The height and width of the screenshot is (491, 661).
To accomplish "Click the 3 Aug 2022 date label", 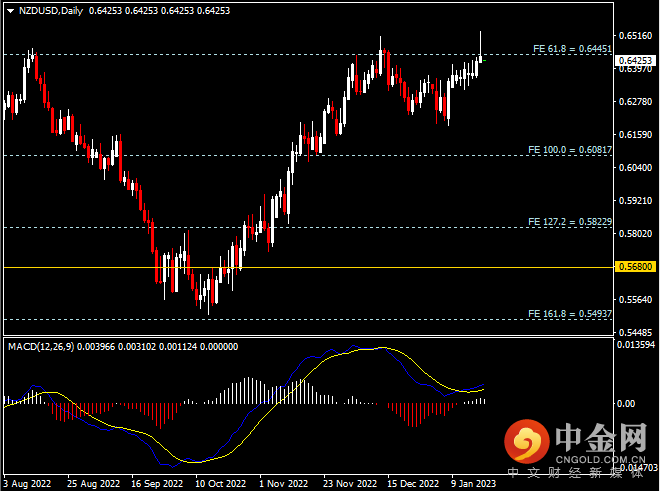I will (26, 482).
